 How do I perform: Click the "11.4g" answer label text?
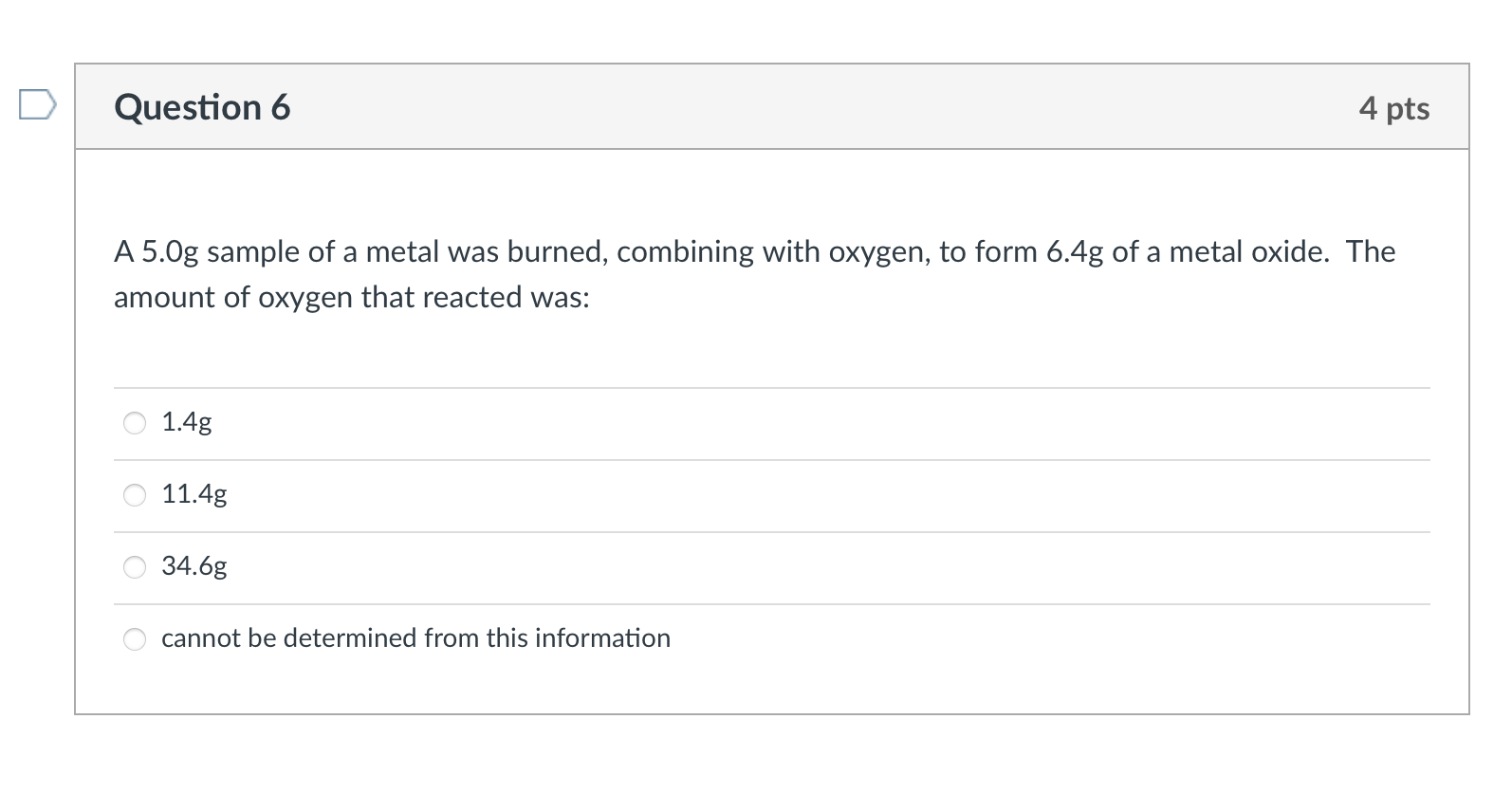(x=194, y=494)
